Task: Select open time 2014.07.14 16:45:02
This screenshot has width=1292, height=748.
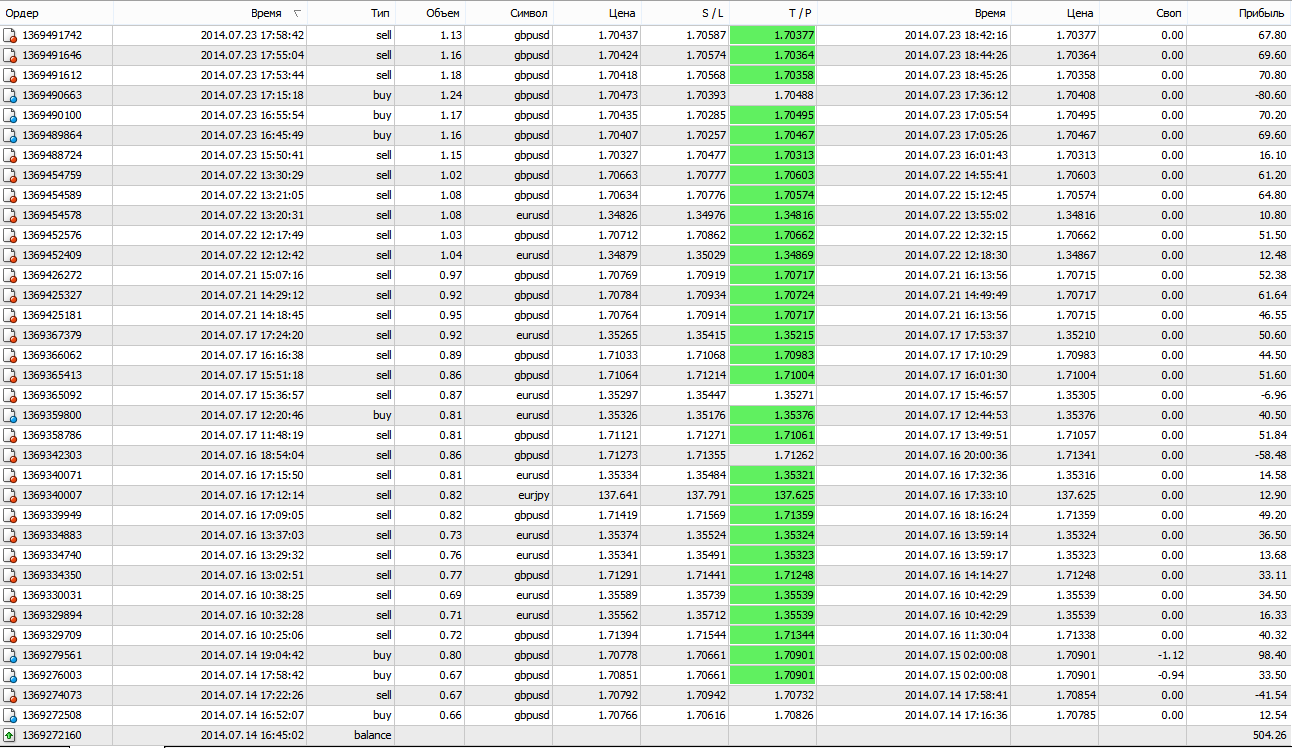Action: [x=252, y=735]
